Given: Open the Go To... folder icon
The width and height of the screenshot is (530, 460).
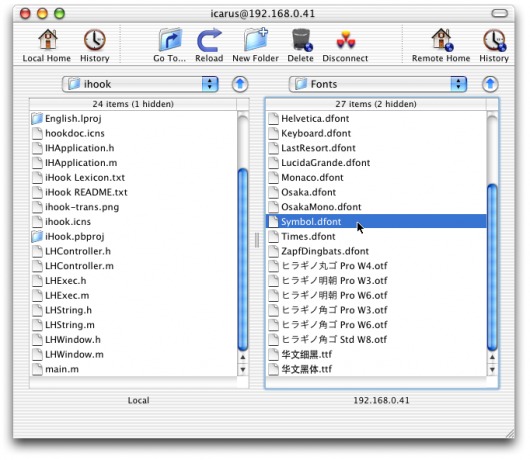Looking at the screenshot, I should point(170,40).
